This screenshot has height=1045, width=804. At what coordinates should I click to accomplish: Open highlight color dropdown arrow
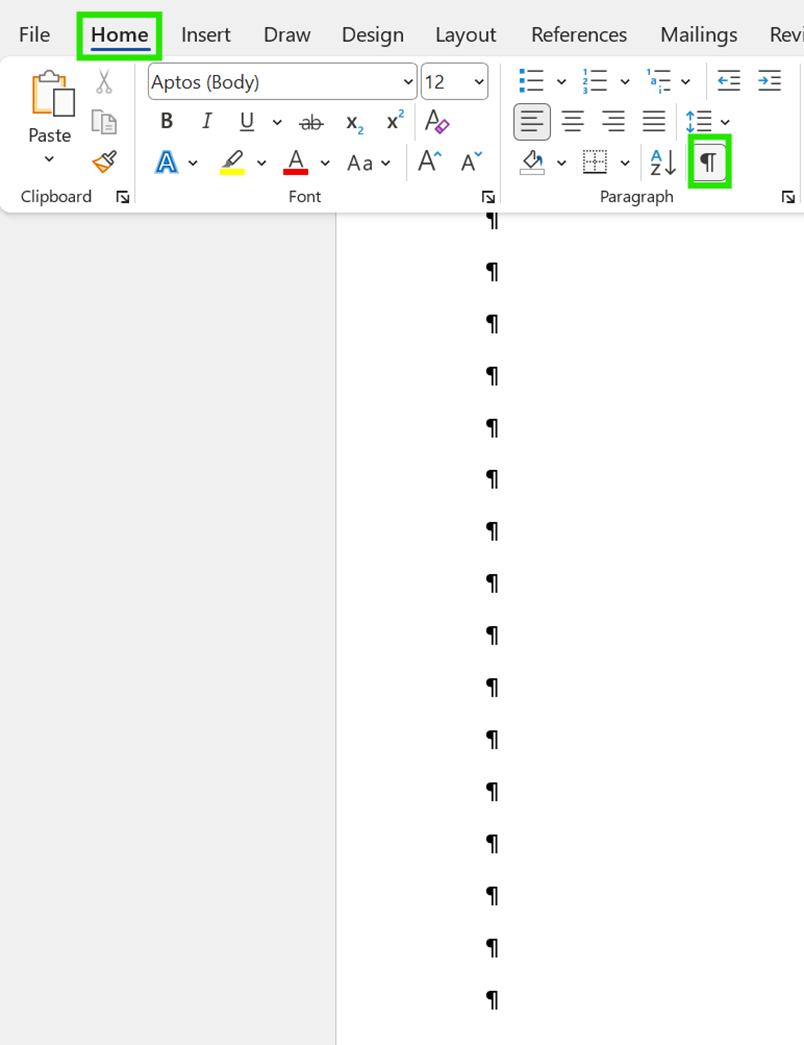(x=261, y=163)
